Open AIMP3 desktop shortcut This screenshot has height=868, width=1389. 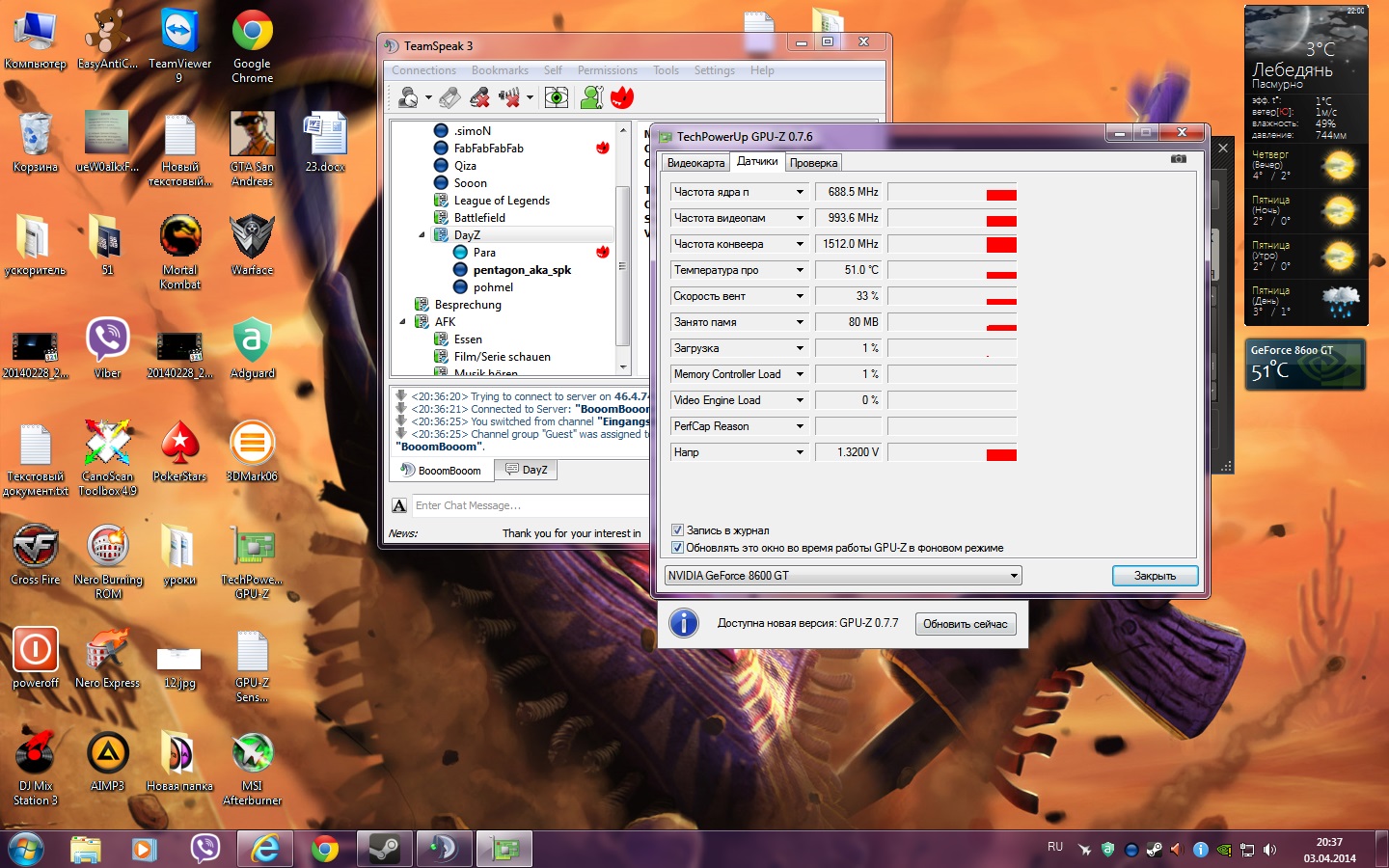108,761
